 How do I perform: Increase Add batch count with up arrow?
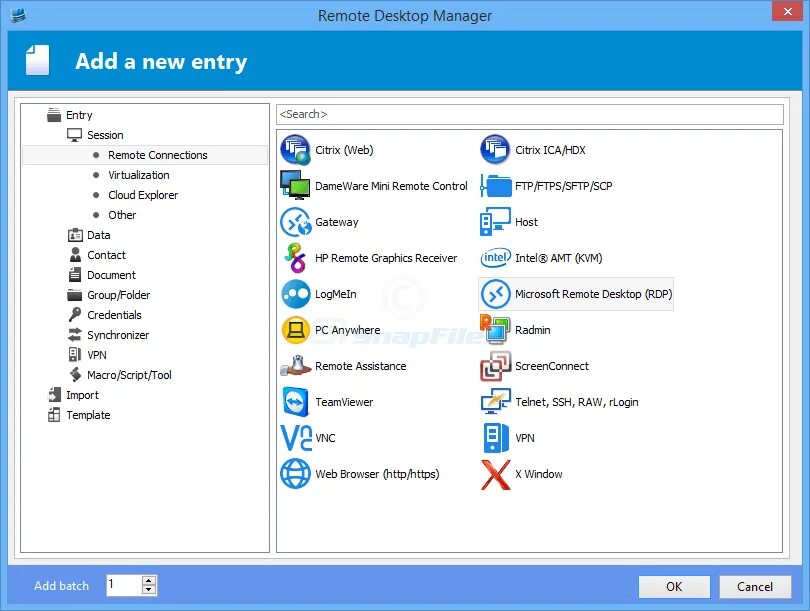[x=149, y=581]
